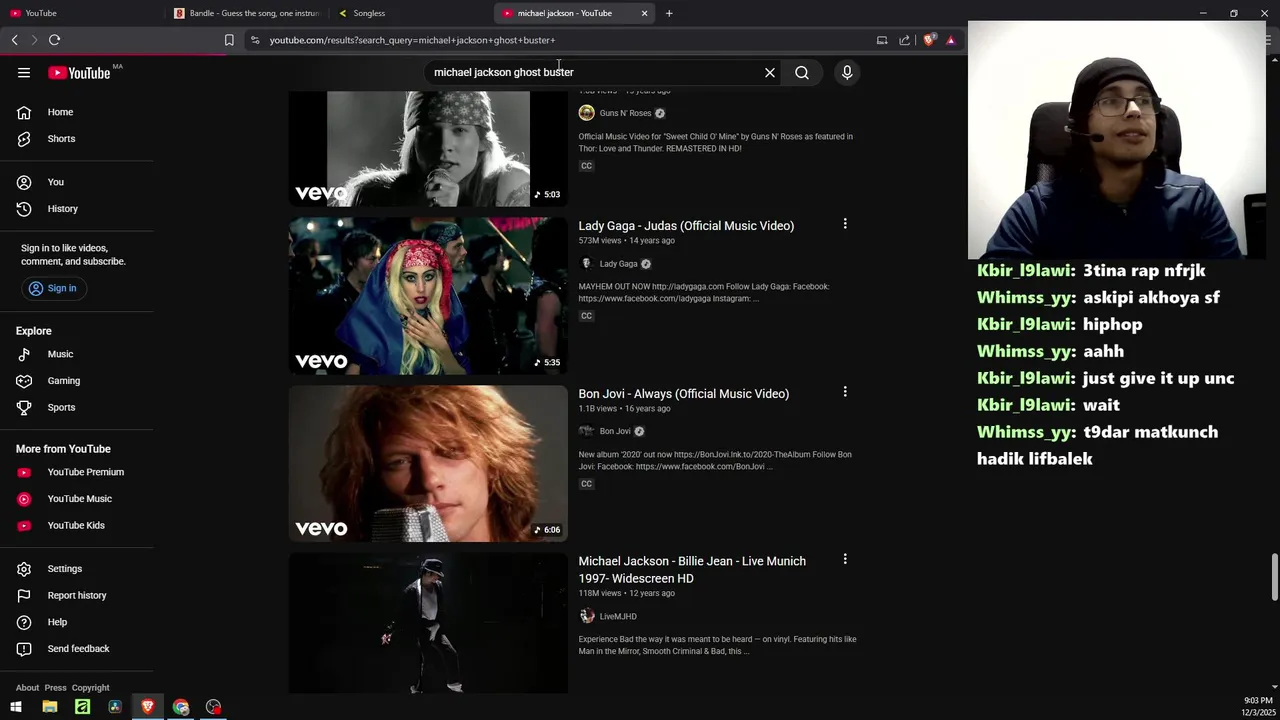Open the YouTube hamburger guide menu

pyautogui.click(x=24, y=72)
